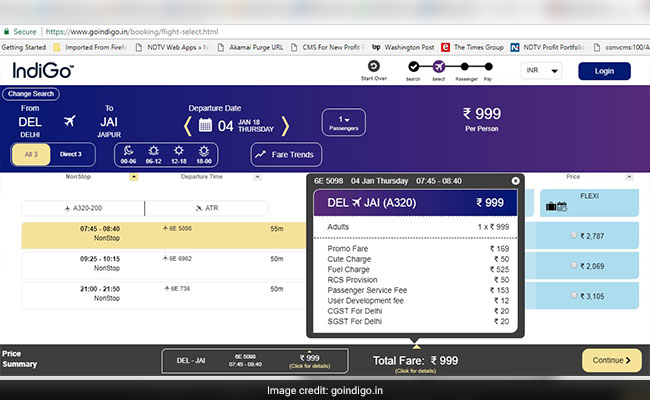Open the NDTV Web Apps bookmark
This screenshot has width=650, height=400.
[172, 47]
